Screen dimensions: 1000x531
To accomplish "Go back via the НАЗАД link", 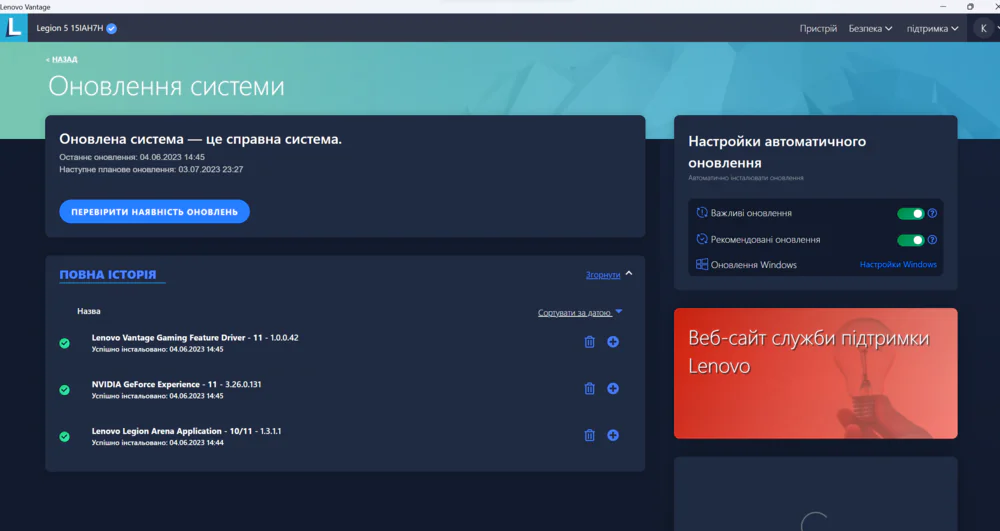I will point(62,59).
